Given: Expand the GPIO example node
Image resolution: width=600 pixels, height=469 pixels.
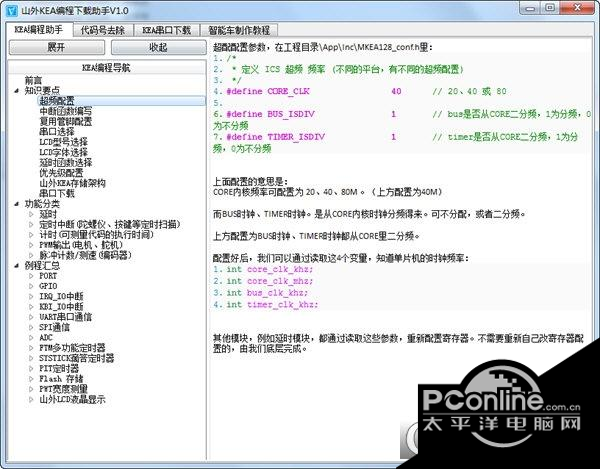Looking at the screenshot, I should 31,286.
